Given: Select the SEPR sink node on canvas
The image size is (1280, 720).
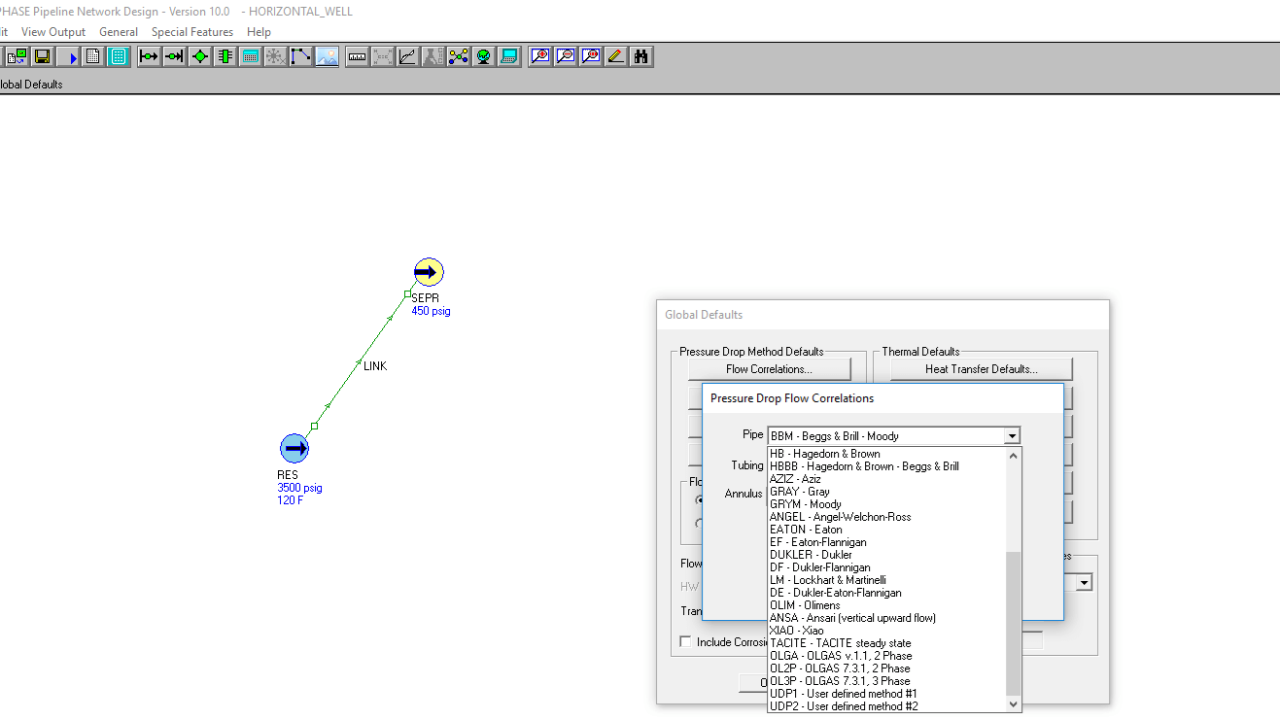Looking at the screenshot, I should click(x=428, y=272).
